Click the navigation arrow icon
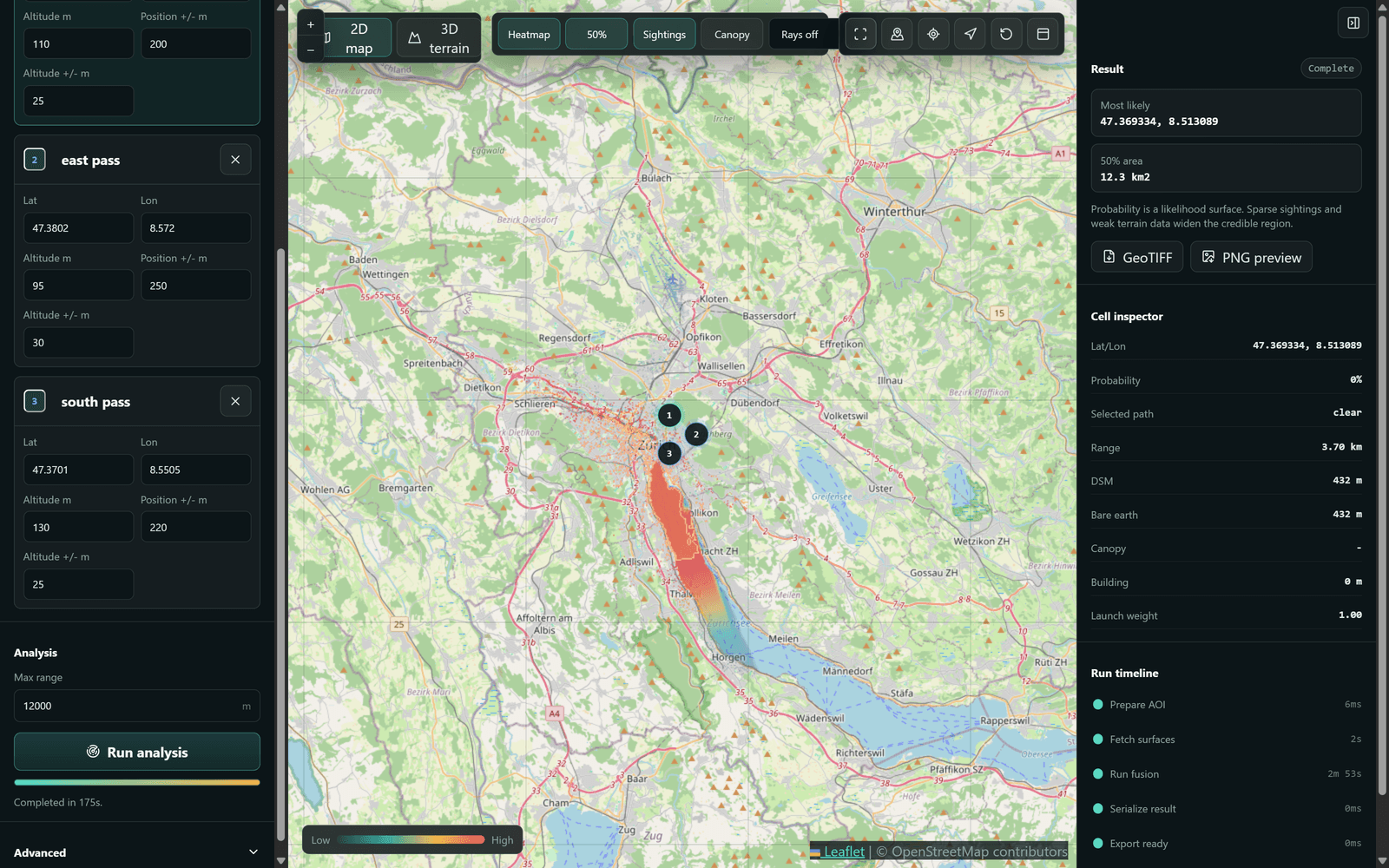Screen dimensions: 1389x868 970,35
